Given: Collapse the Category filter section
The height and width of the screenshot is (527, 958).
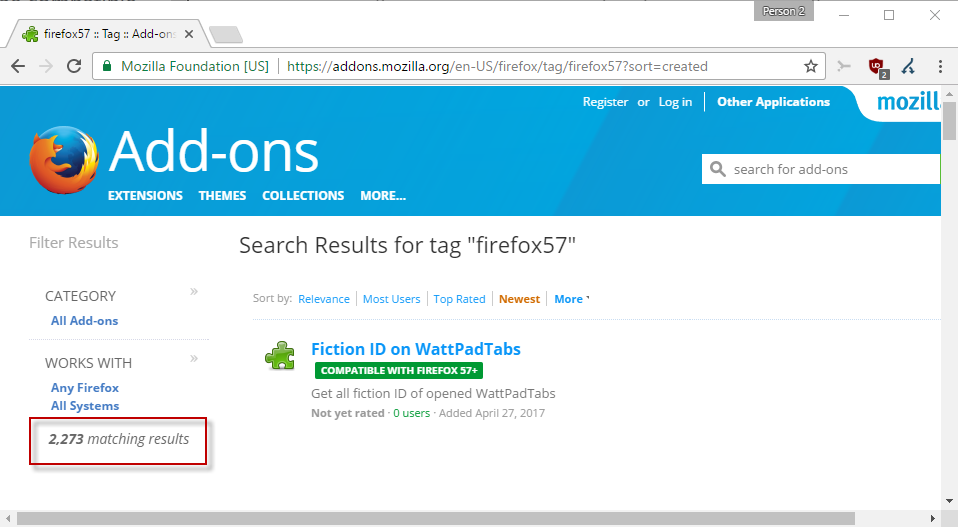Looking at the screenshot, I should pos(194,291).
